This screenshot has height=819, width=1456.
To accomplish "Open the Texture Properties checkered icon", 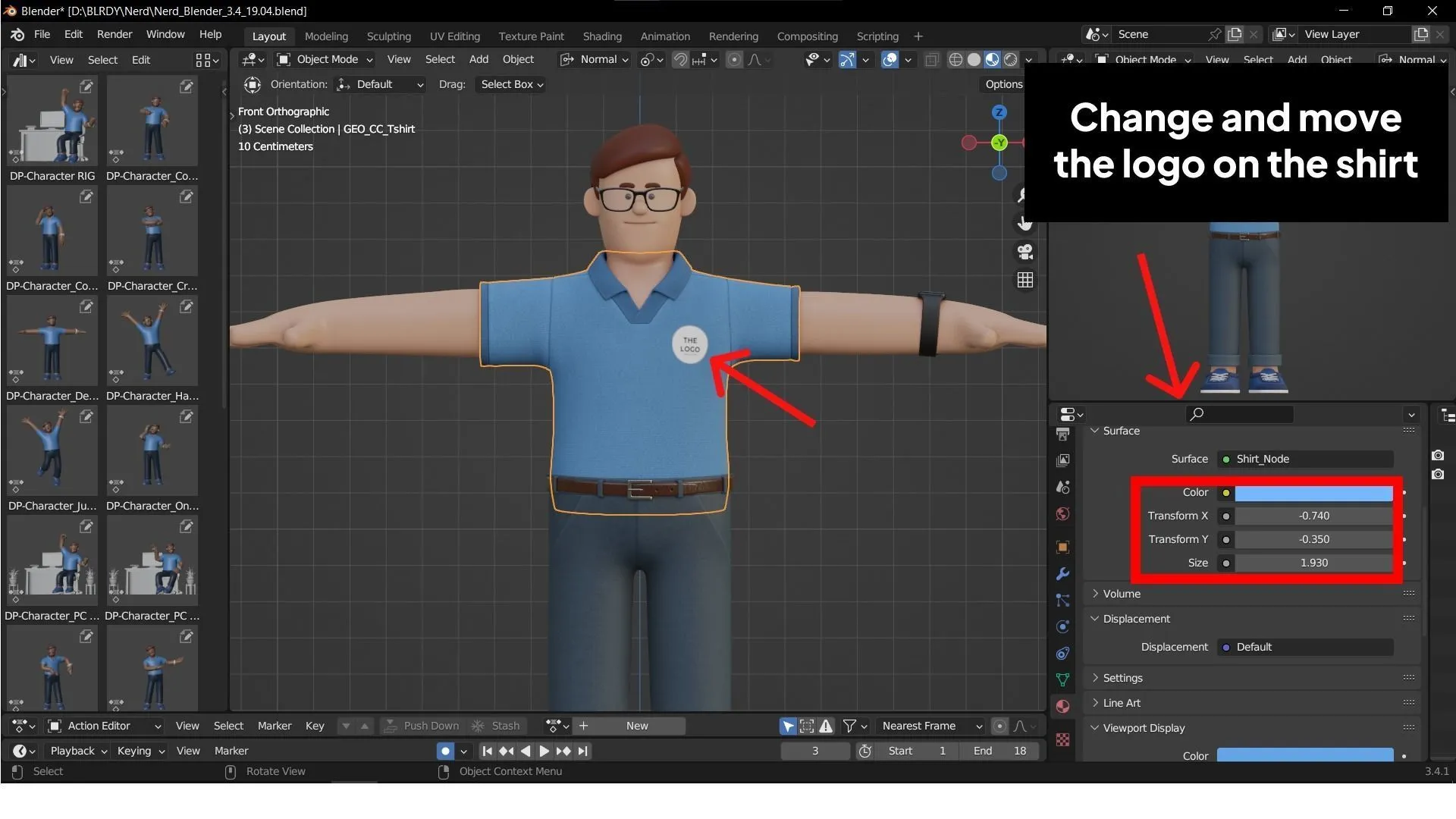I will (x=1062, y=739).
